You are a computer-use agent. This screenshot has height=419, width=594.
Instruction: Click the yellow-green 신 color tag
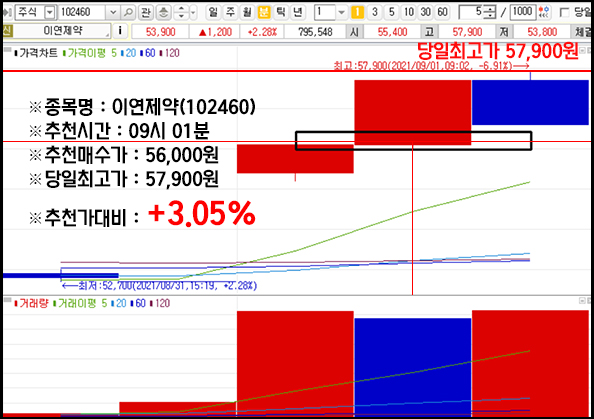pos(8,31)
